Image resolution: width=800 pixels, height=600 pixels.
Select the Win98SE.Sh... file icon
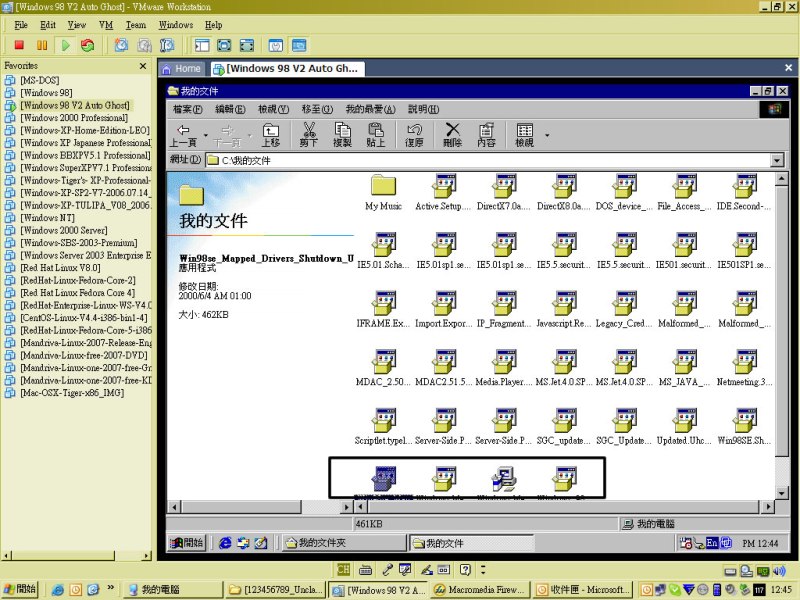click(744, 427)
